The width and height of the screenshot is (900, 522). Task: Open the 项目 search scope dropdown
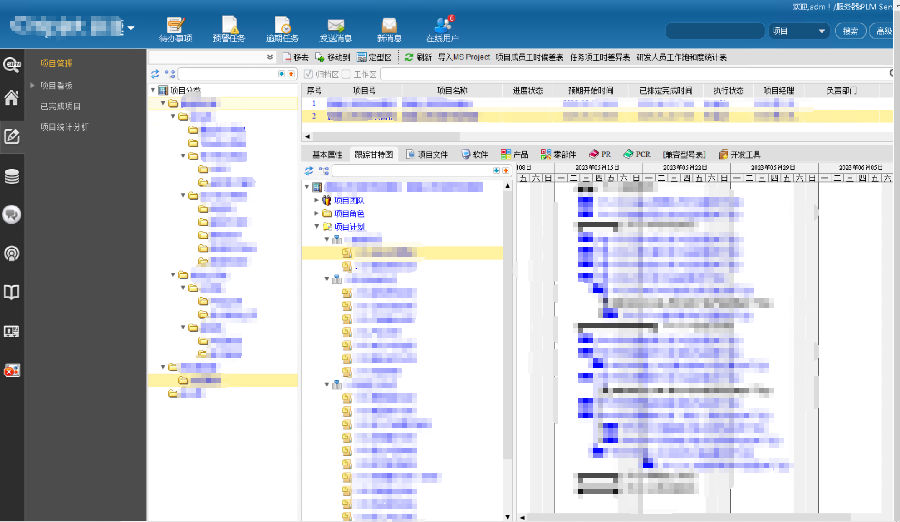[x=800, y=31]
